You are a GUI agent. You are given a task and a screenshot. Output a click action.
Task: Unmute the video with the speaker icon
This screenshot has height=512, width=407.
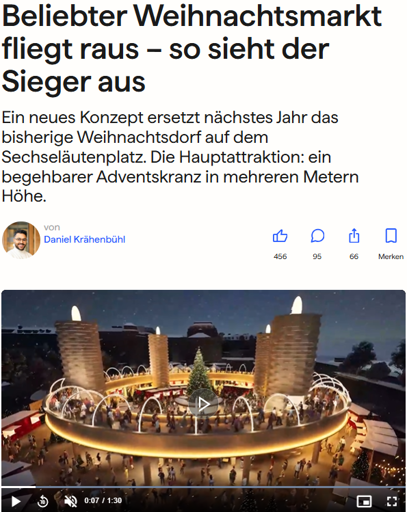coord(70,501)
